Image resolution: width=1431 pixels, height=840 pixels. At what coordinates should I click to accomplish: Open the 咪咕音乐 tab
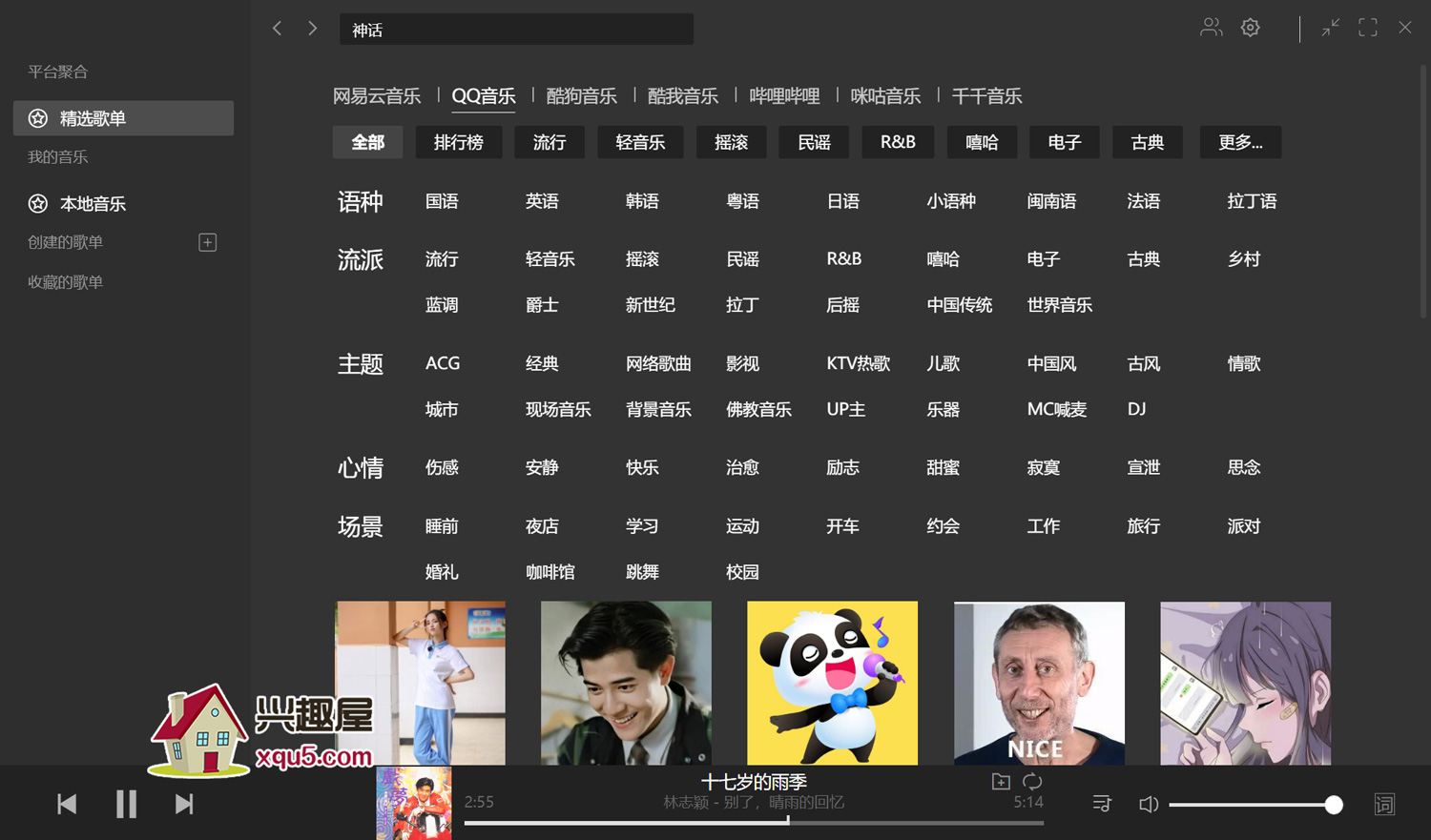[x=885, y=96]
